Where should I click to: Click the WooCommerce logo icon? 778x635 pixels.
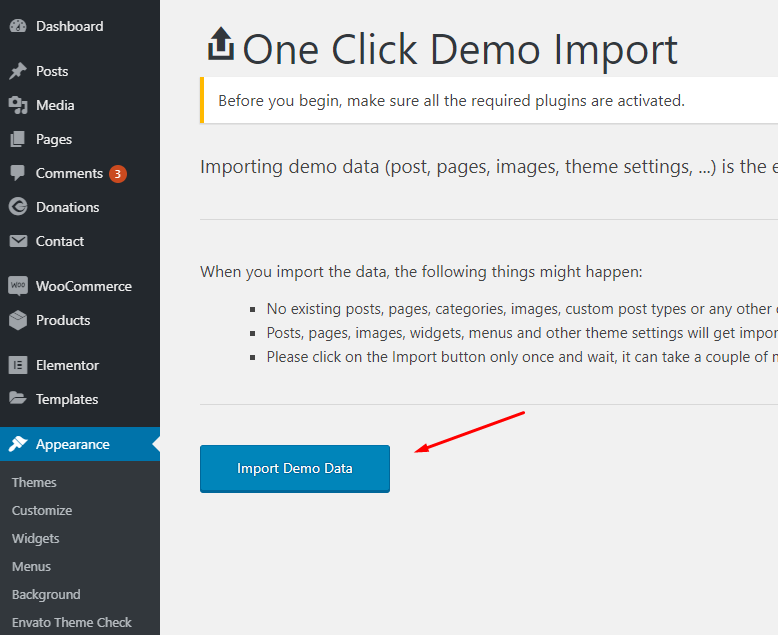pos(18,286)
